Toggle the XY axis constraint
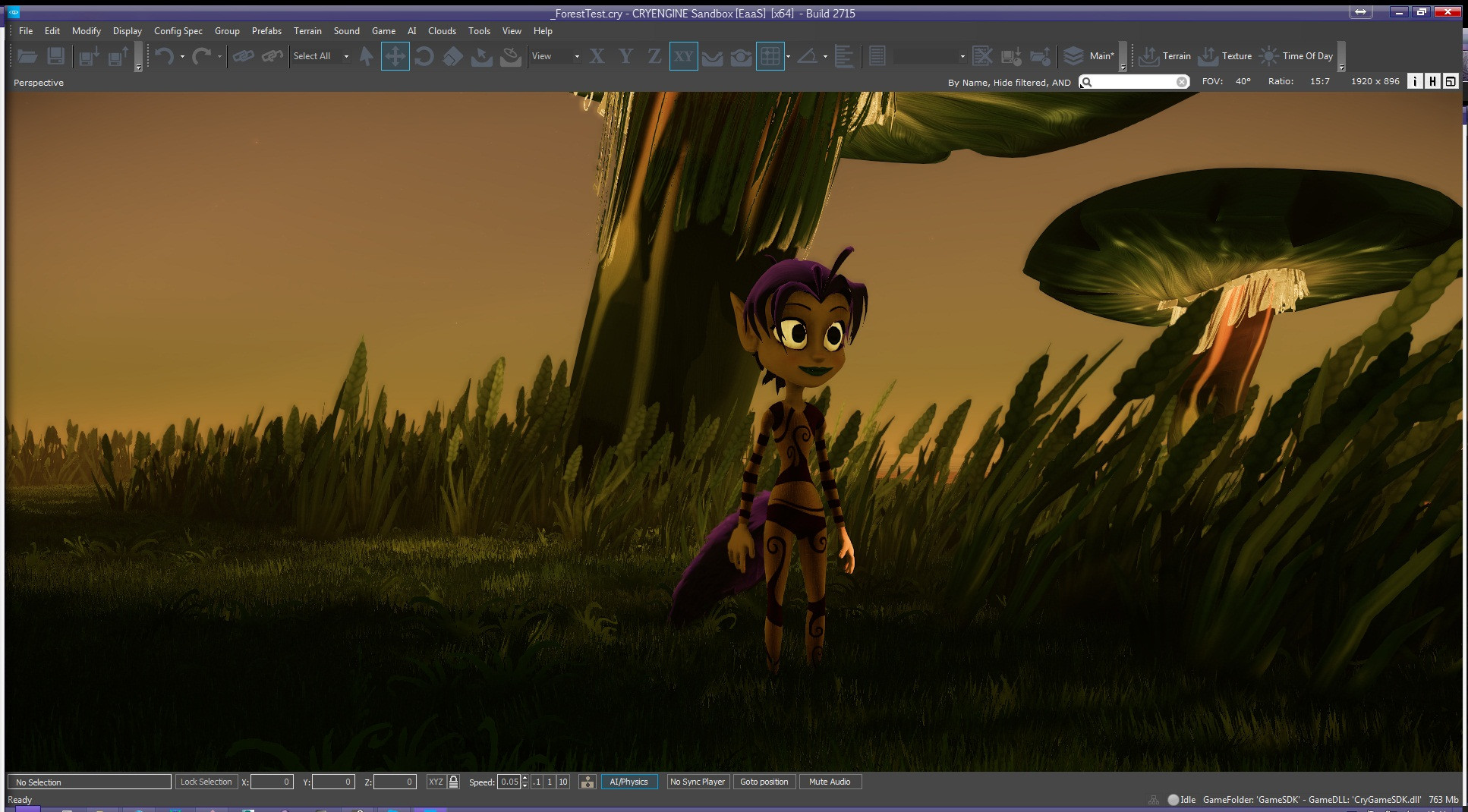 tap(683, 56)
